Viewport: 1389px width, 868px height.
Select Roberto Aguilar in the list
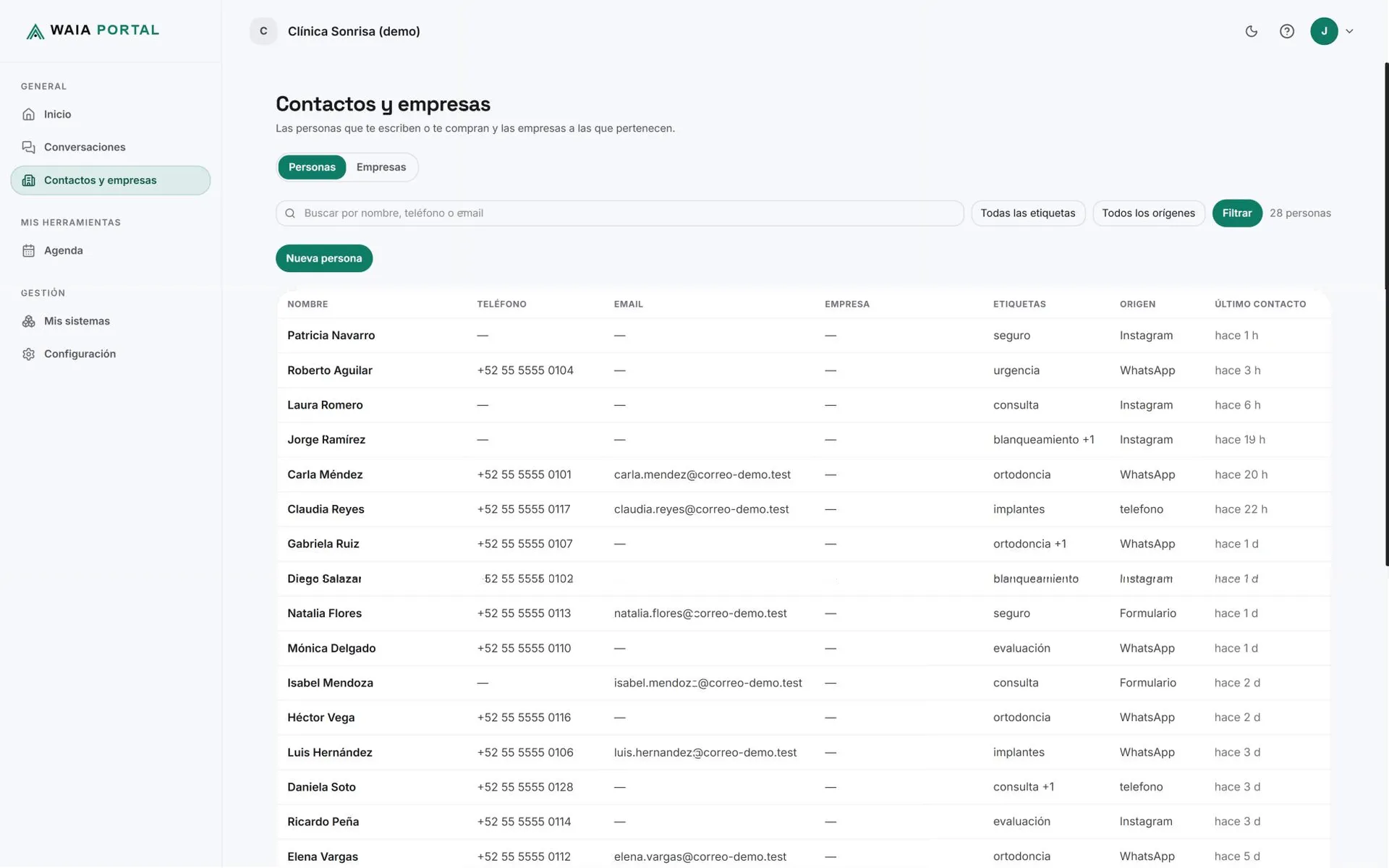point(804,370)
